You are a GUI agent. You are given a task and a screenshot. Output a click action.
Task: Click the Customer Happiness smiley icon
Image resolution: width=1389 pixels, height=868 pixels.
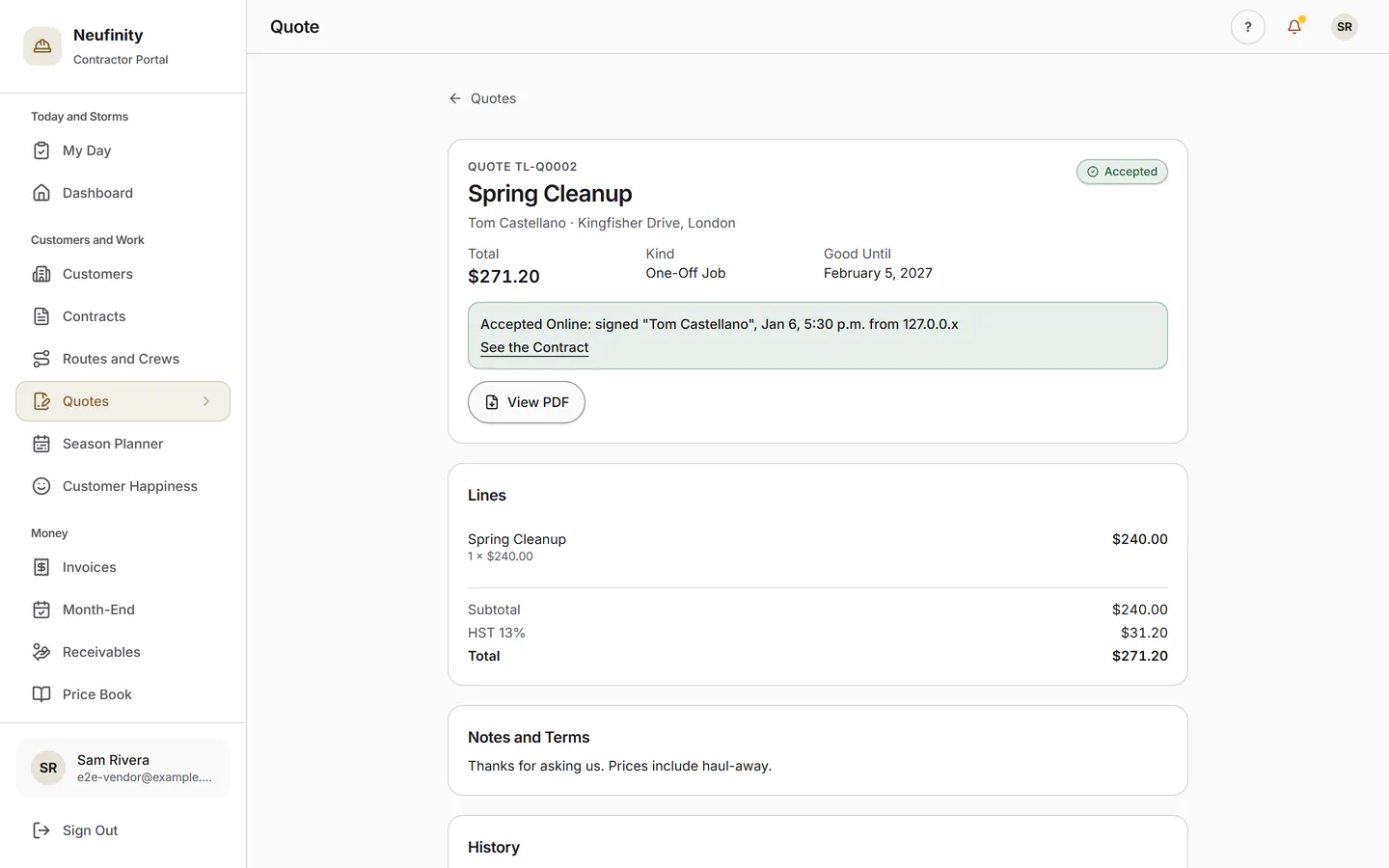point(41,486)
